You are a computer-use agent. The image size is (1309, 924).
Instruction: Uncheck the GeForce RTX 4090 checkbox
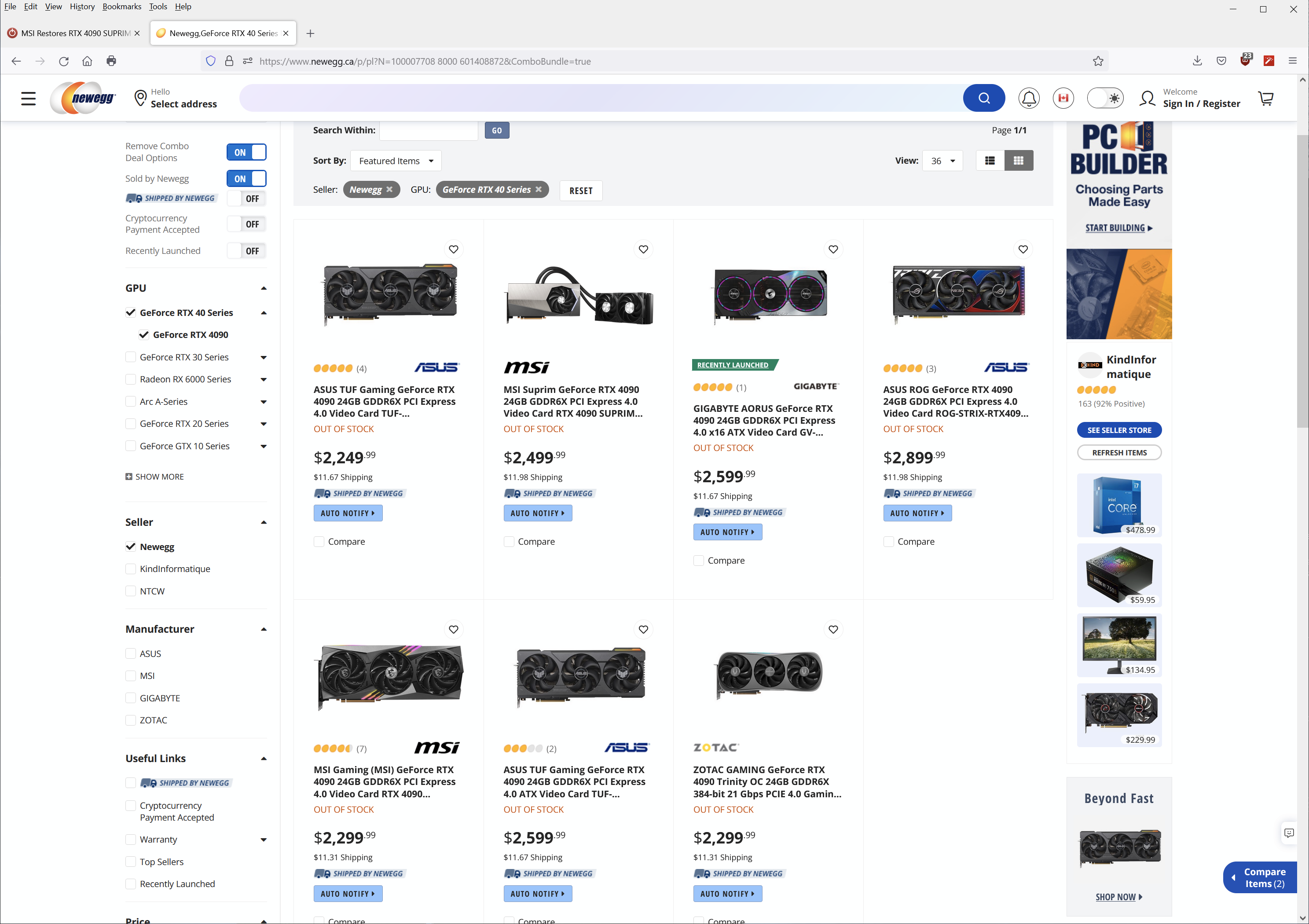click(144, 334)
